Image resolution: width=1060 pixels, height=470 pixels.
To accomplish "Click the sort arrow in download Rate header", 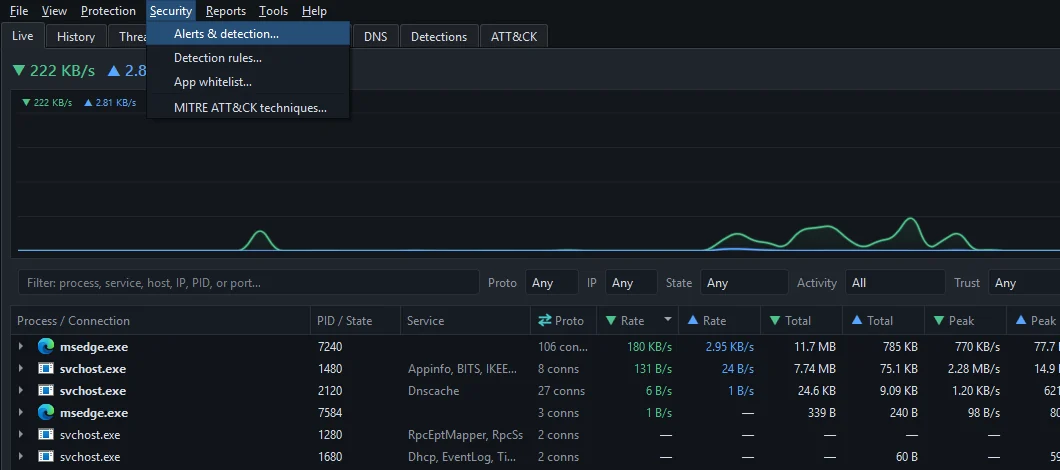I will point(668,320).
